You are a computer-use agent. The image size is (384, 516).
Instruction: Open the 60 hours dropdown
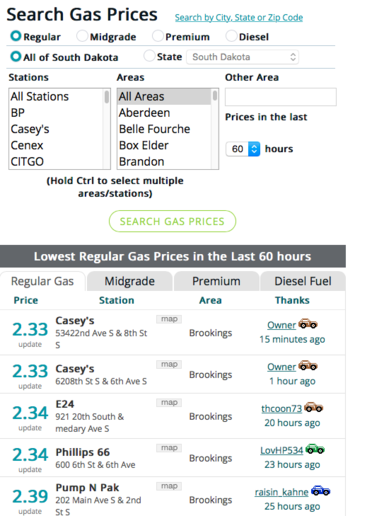point(243,149)
